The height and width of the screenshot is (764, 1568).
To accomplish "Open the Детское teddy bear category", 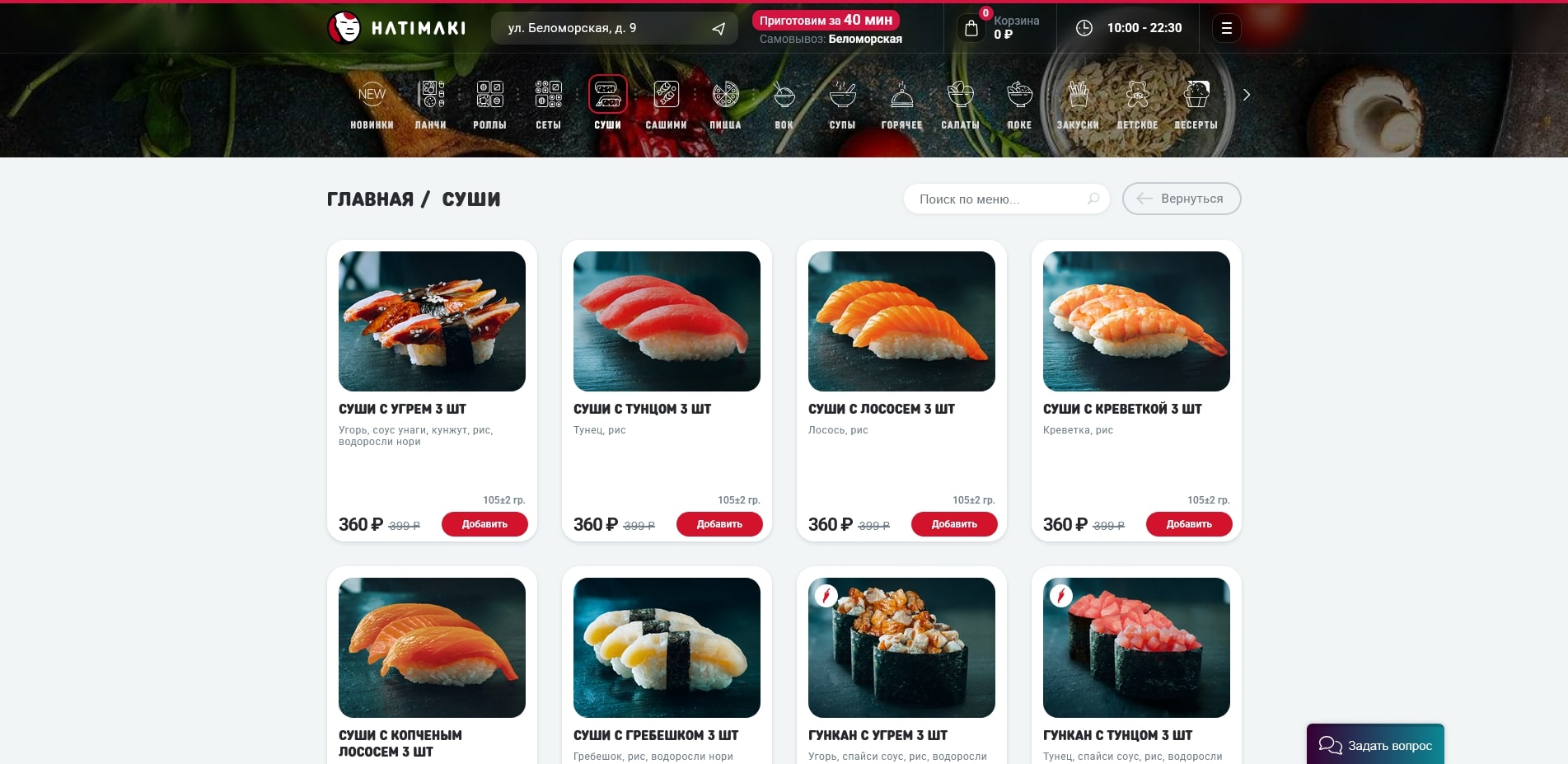I will point(1137,96).
